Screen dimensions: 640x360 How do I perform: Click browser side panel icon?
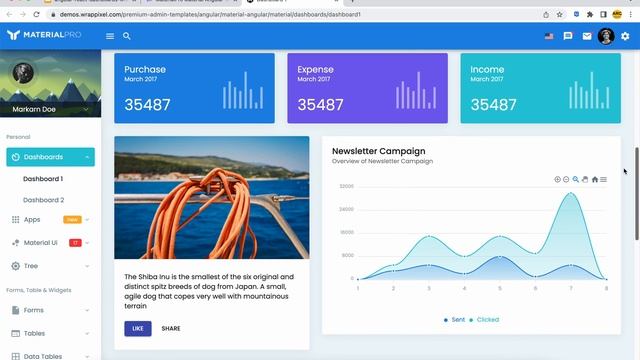tap(603, 15)
